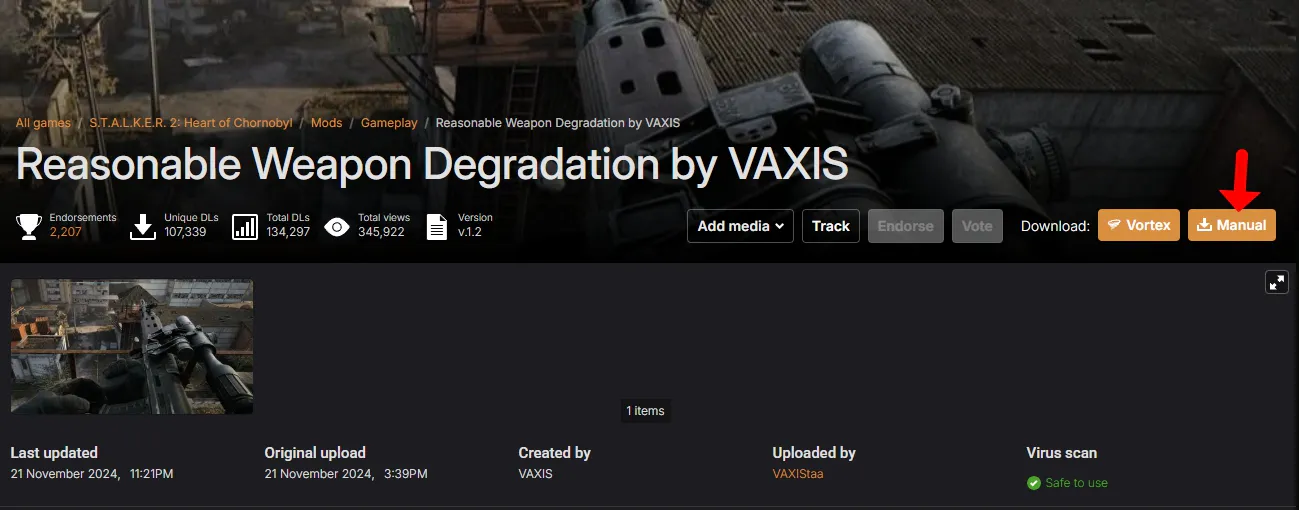Navigate to the Mods breadcrumb
The height and width of the screenshot is (510, 1299).
(327, 123)
